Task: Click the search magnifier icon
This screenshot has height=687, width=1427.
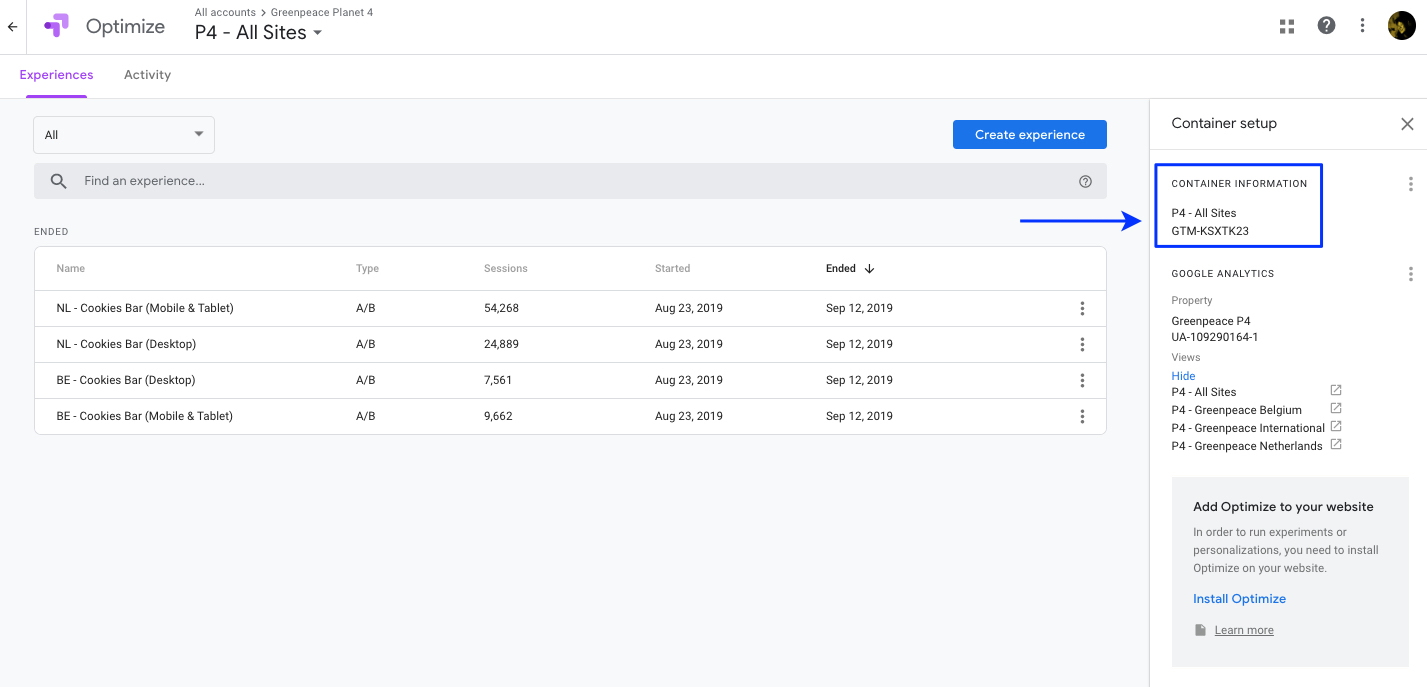Action: click(59, 181)
